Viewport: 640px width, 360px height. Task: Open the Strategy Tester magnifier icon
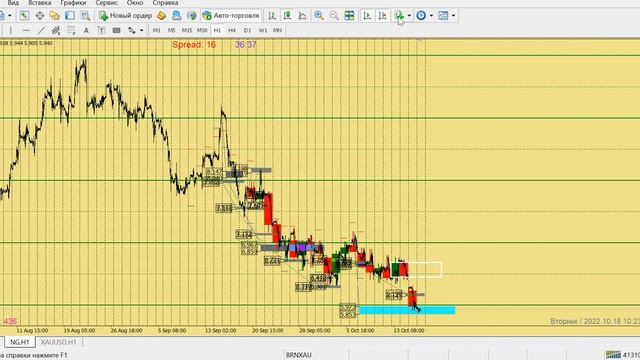pyautogui.click(x=85, y=16)
